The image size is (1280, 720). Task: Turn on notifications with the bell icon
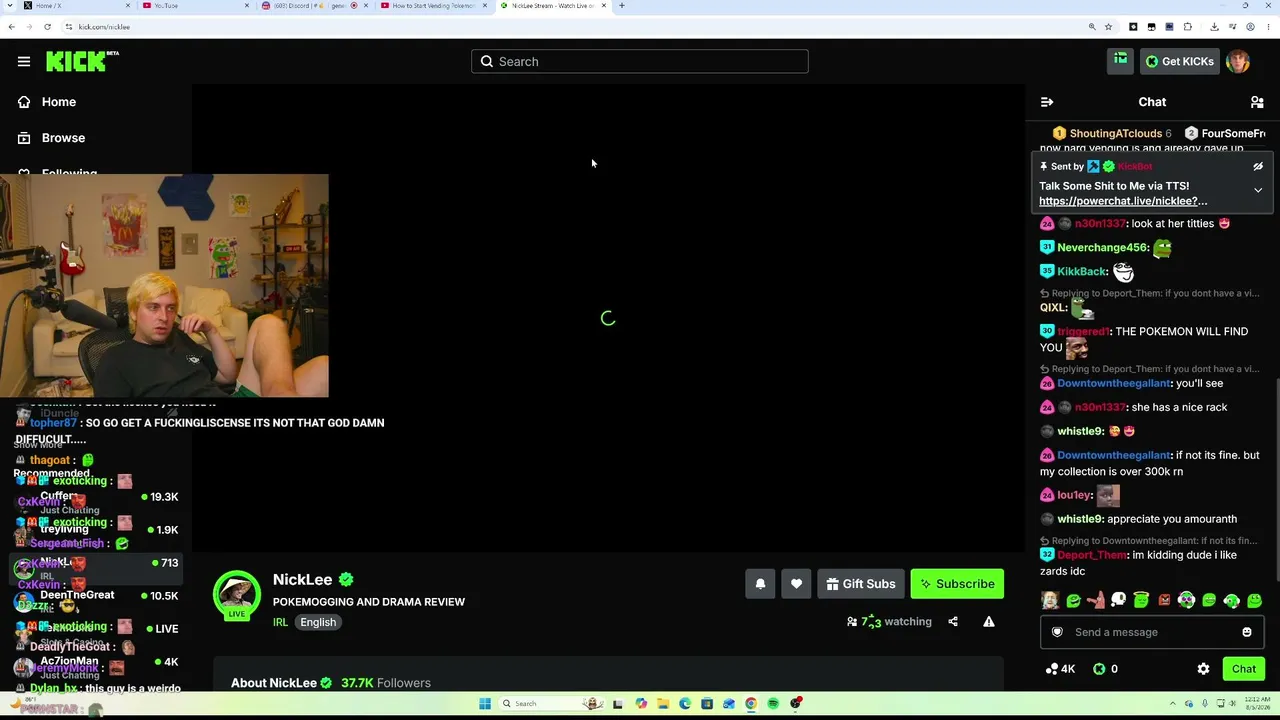(760, 584)
